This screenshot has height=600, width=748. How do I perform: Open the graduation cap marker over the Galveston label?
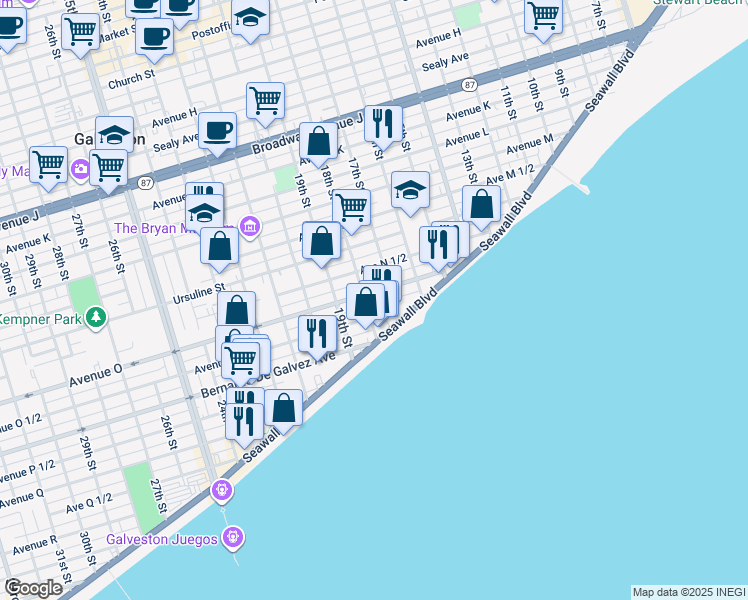pos(114,135)
